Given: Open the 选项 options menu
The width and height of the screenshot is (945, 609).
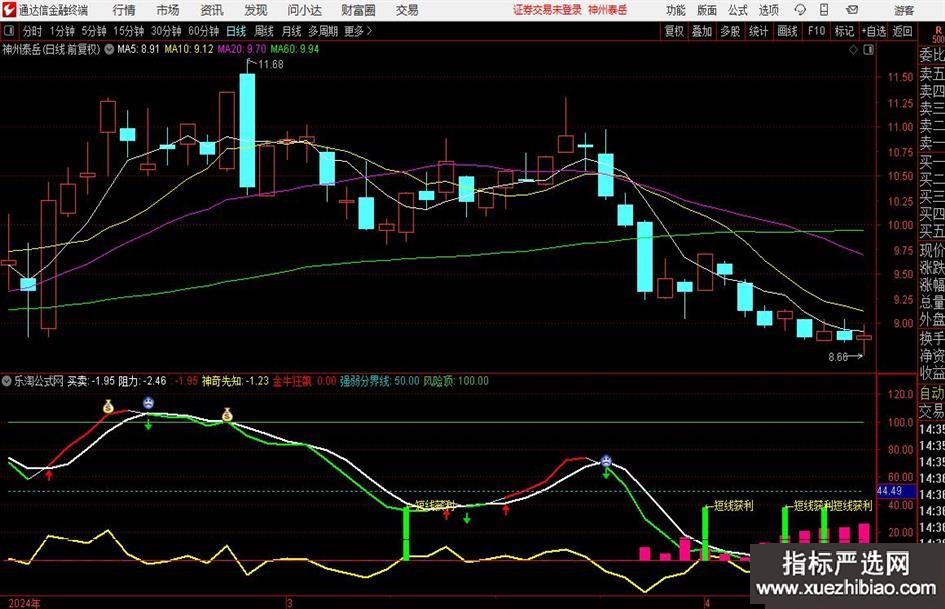Looking at the screenshot, I should click(768, 10).
